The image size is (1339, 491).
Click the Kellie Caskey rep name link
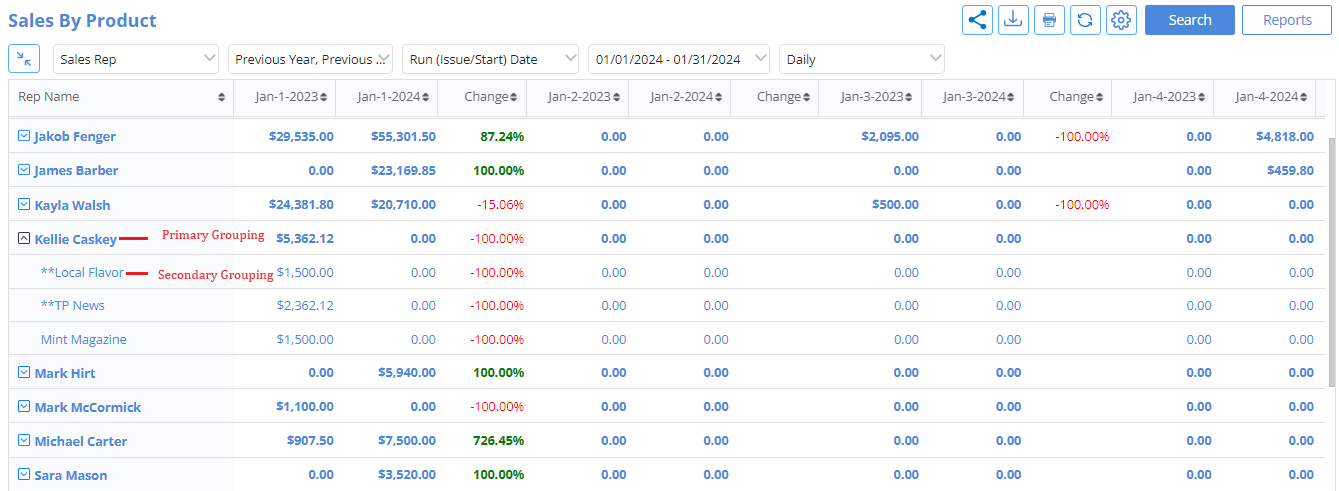pos(75,239)
